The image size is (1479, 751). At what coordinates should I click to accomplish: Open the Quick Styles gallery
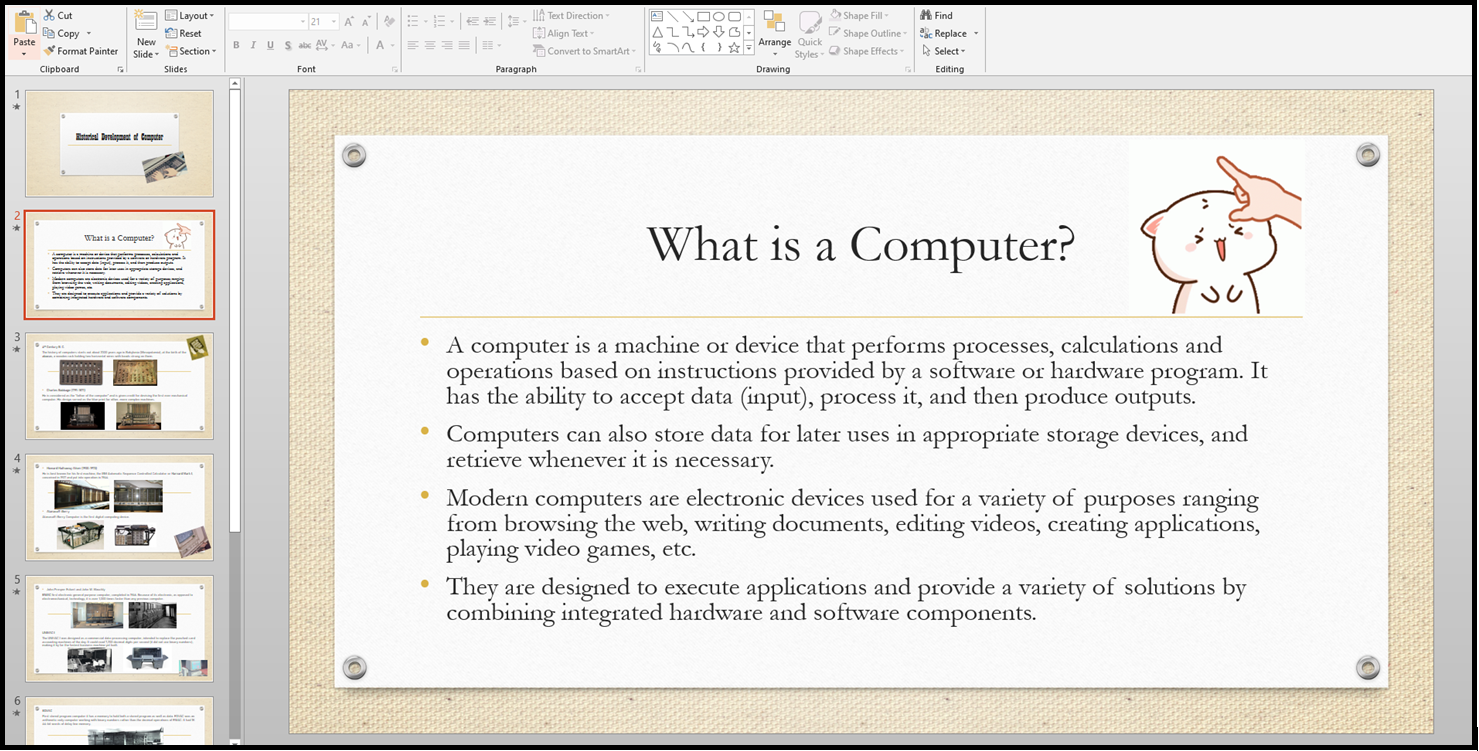click(x=809, y=34)
